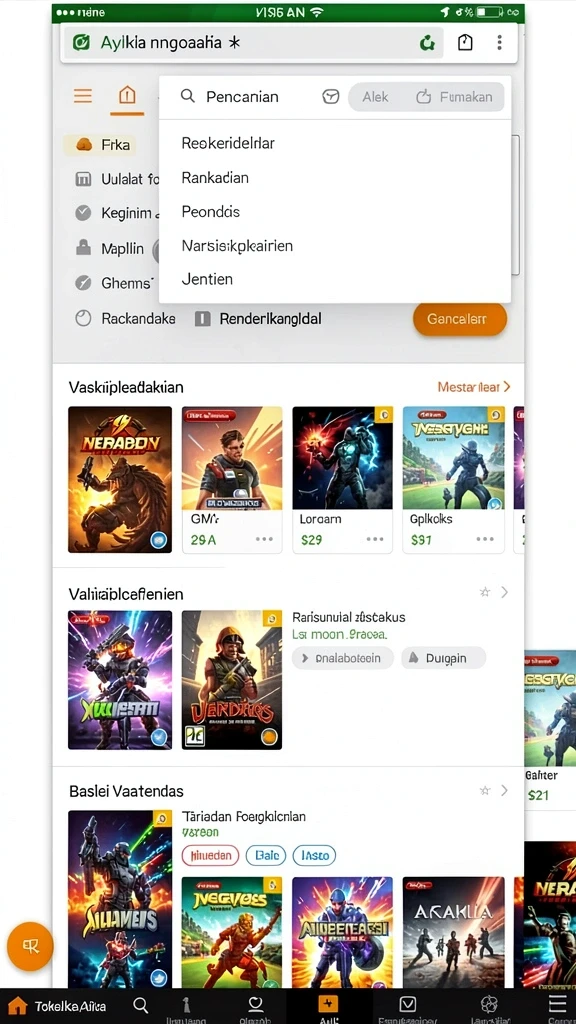Favorite the Valtiräplcefienien section with star
The height and width of the screenshot is (1024, 576).
485,592
